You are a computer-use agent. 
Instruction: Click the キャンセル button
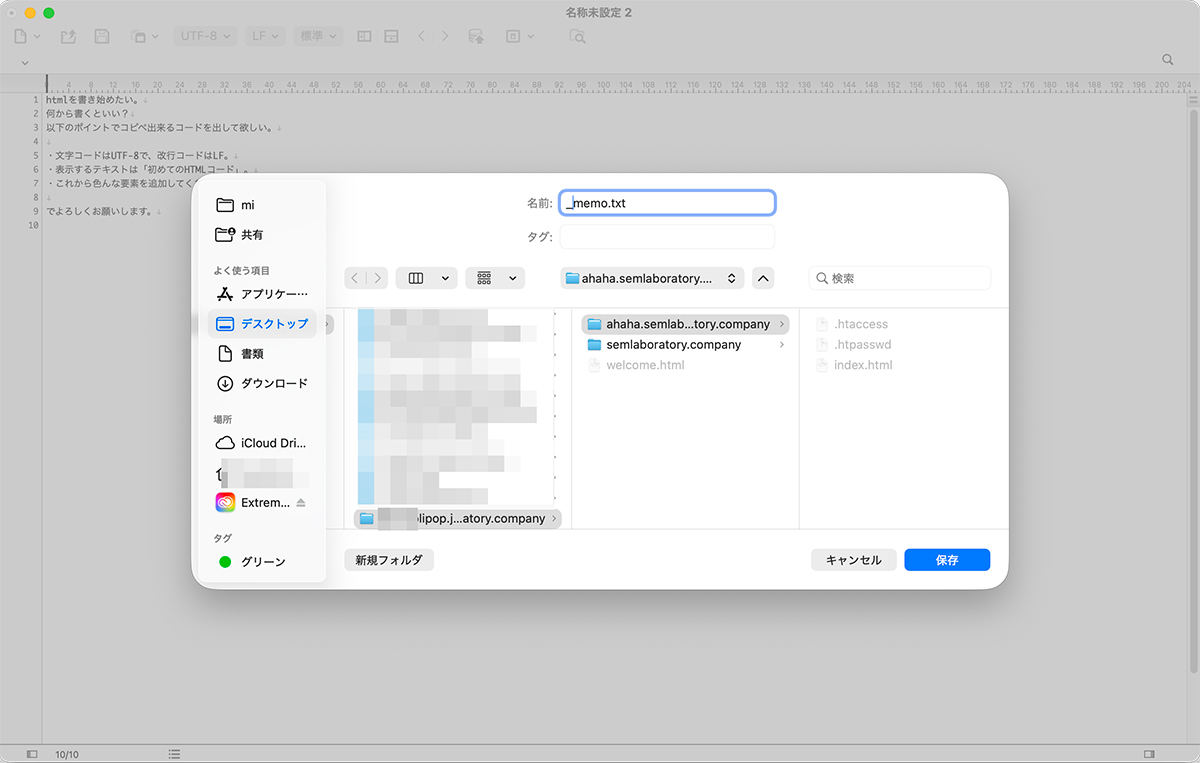coord(853,559)
